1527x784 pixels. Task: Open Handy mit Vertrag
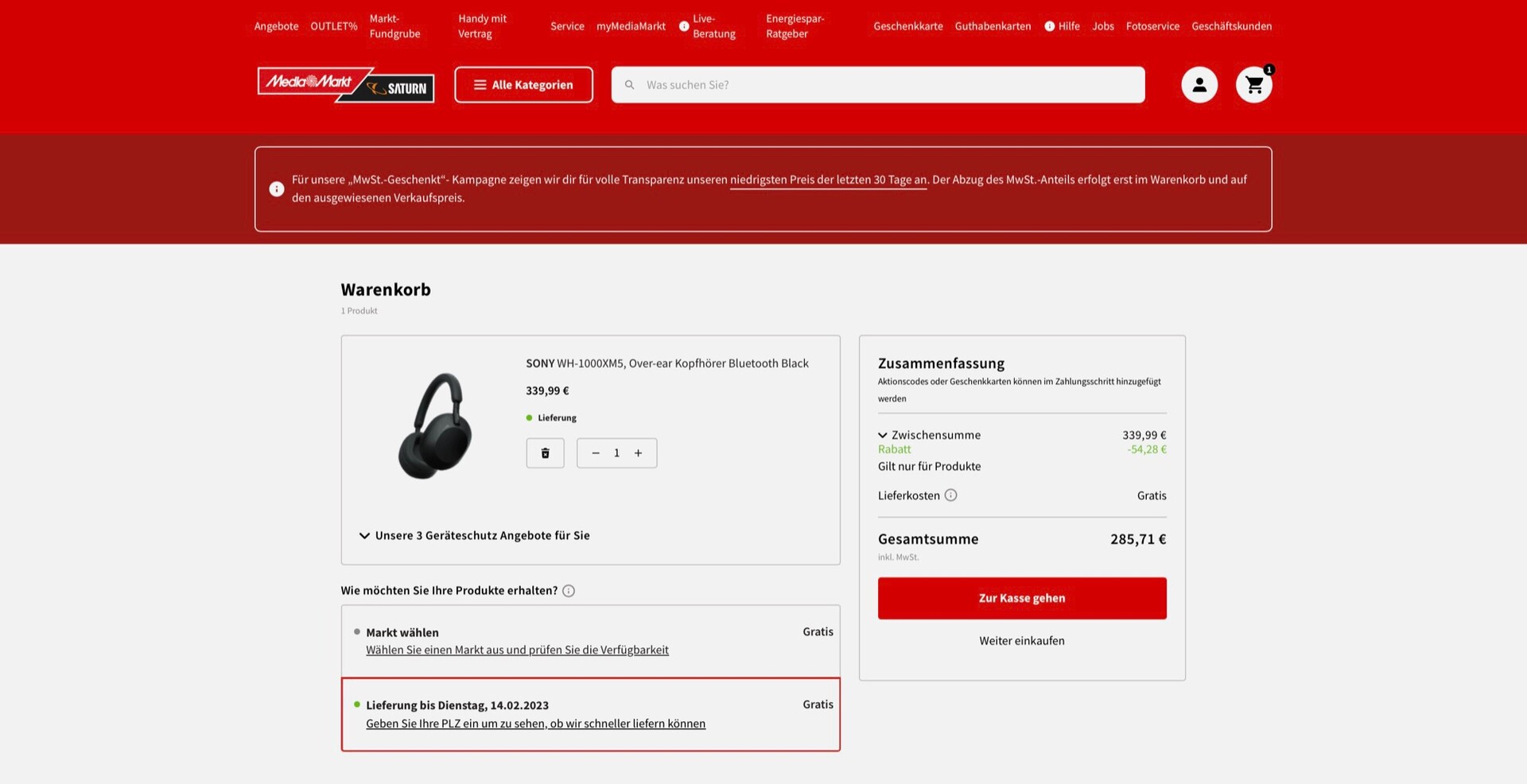pos(483,26)
